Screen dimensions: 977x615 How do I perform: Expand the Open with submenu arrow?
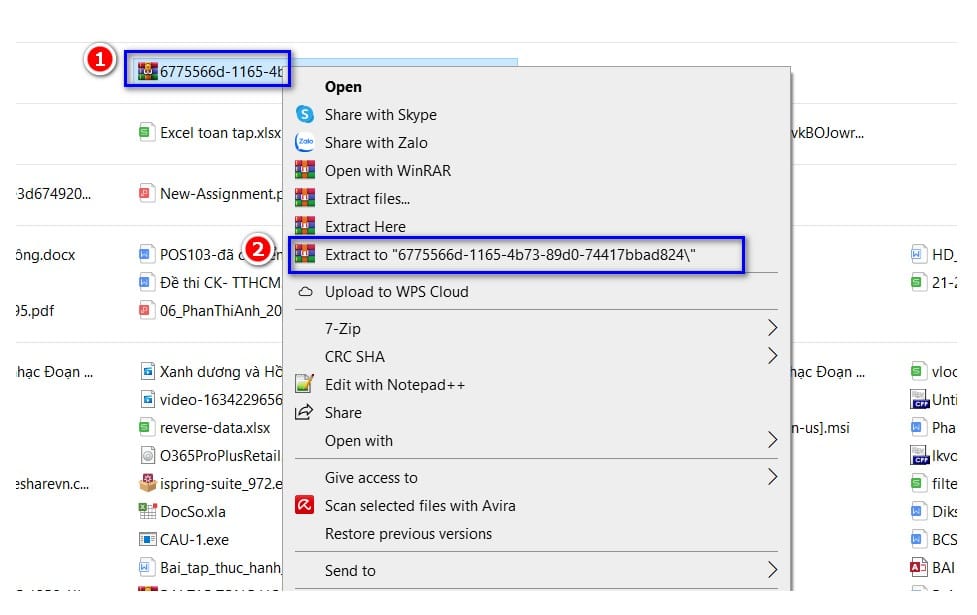(x=773, y=440)
